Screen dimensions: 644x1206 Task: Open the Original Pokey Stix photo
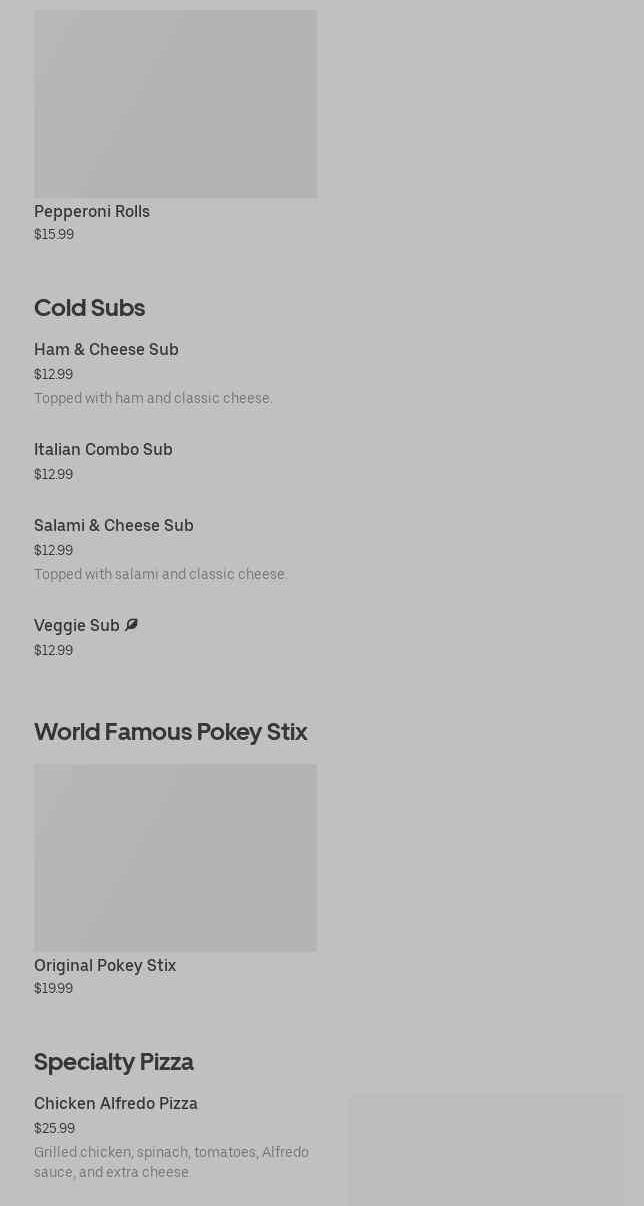(175, 858)
